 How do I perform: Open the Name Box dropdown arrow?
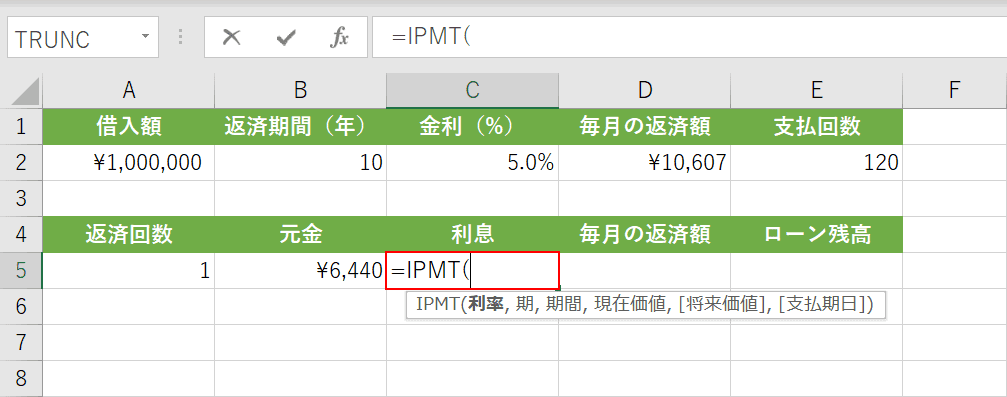coord(146,37)
